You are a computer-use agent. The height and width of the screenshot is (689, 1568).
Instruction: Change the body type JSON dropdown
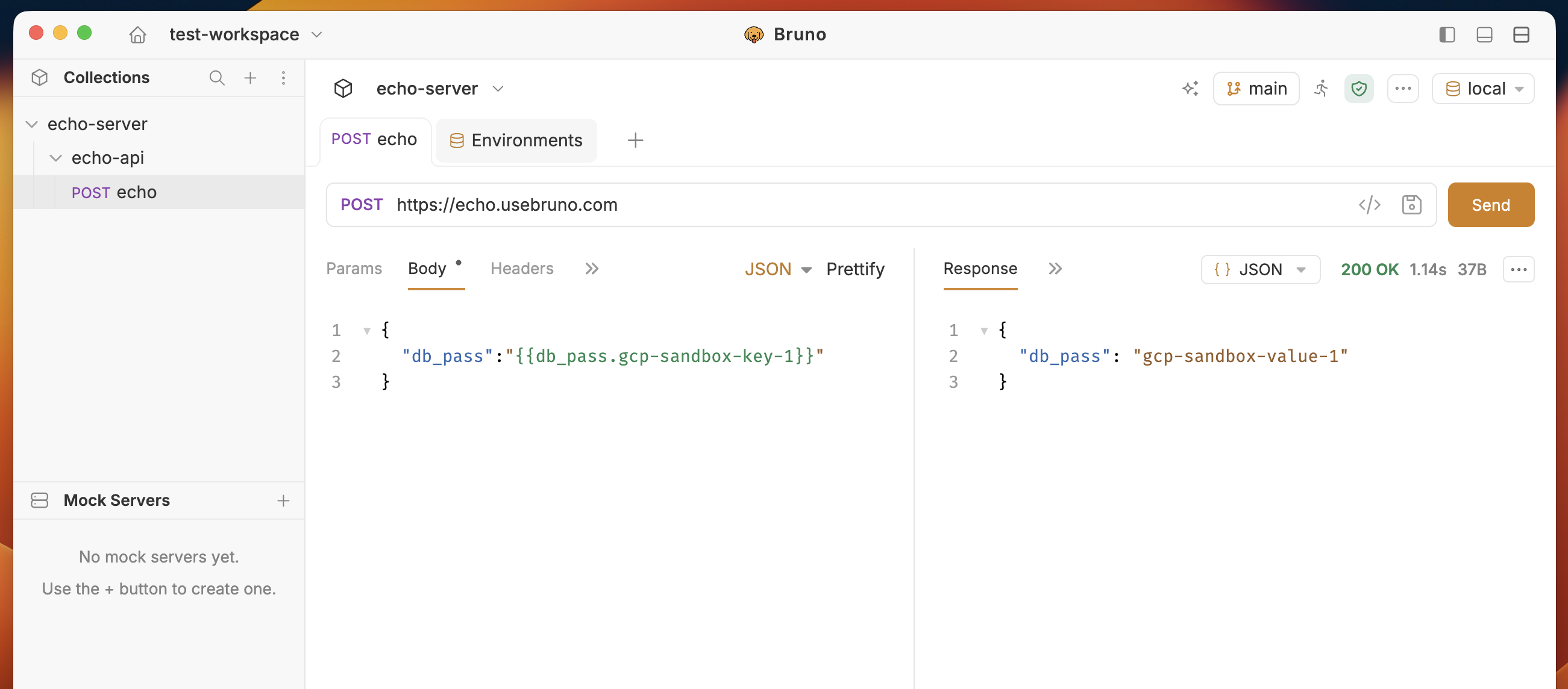(778, 269)
